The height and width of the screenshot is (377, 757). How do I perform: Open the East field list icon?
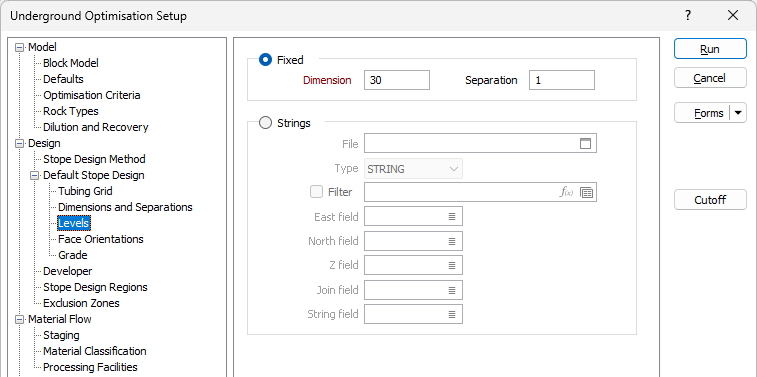click(x=452, y=217)
